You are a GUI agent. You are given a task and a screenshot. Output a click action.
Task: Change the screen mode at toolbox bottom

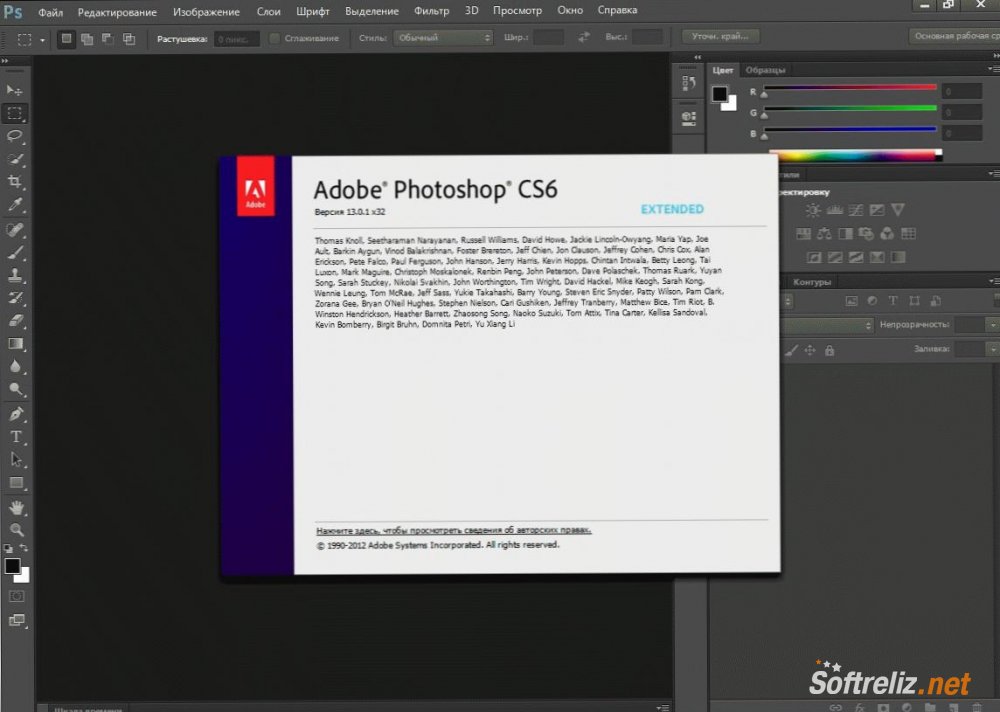17,621
